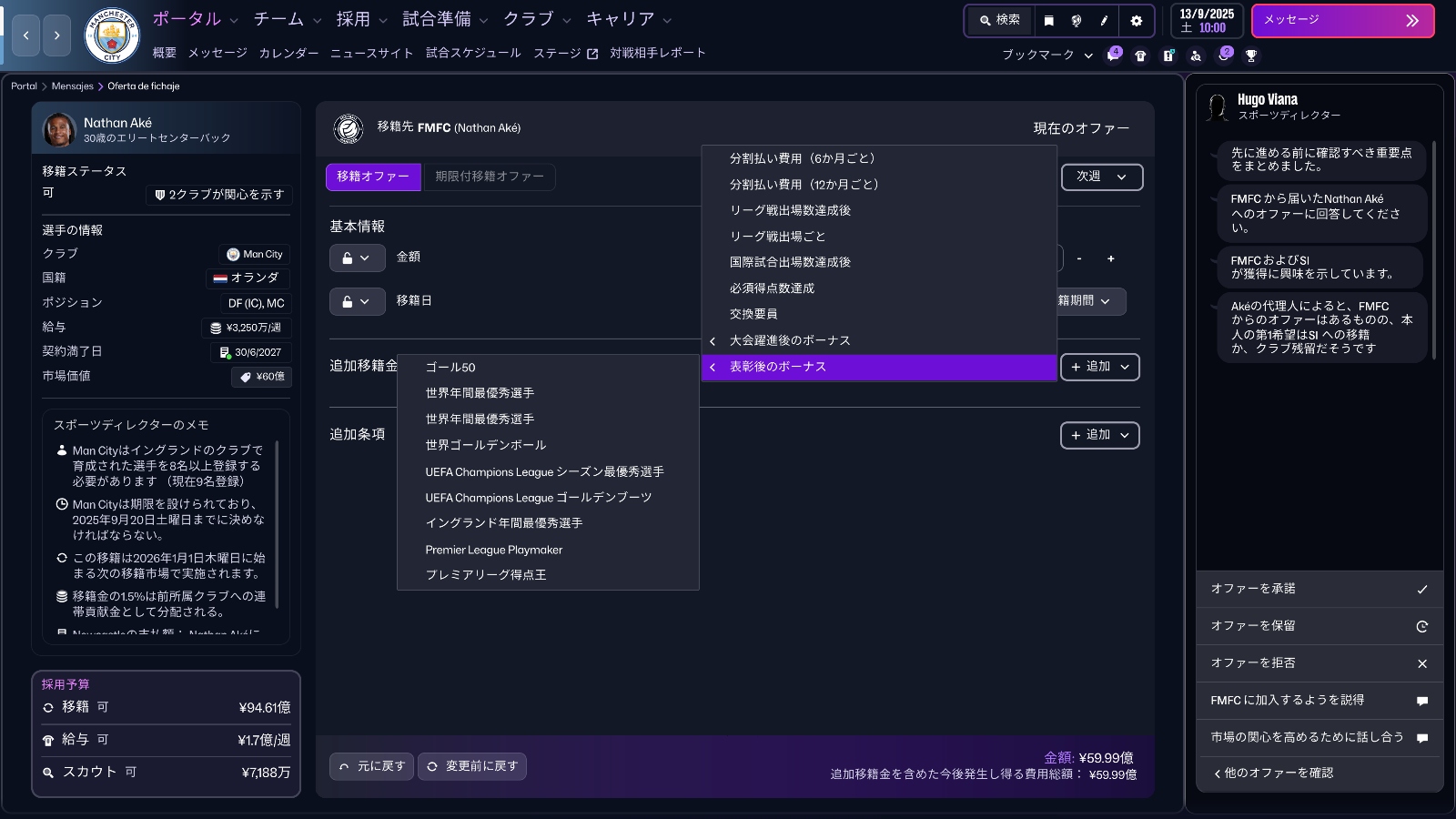Image resolution: width=1456 pixels, height=819 pixels.
Task: Select プレミアリーグ得点王 from the submenu
Action: (x=486, y=575)
